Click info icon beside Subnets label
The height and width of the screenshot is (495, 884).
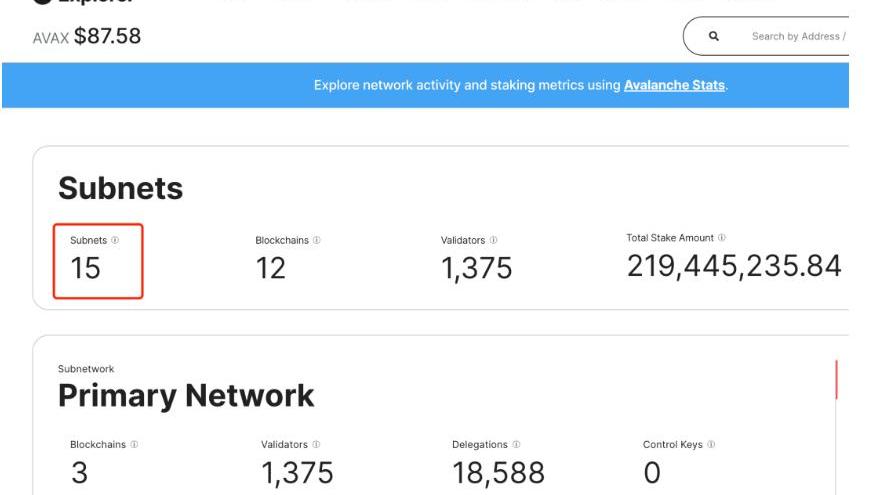(x=115, y=241)
